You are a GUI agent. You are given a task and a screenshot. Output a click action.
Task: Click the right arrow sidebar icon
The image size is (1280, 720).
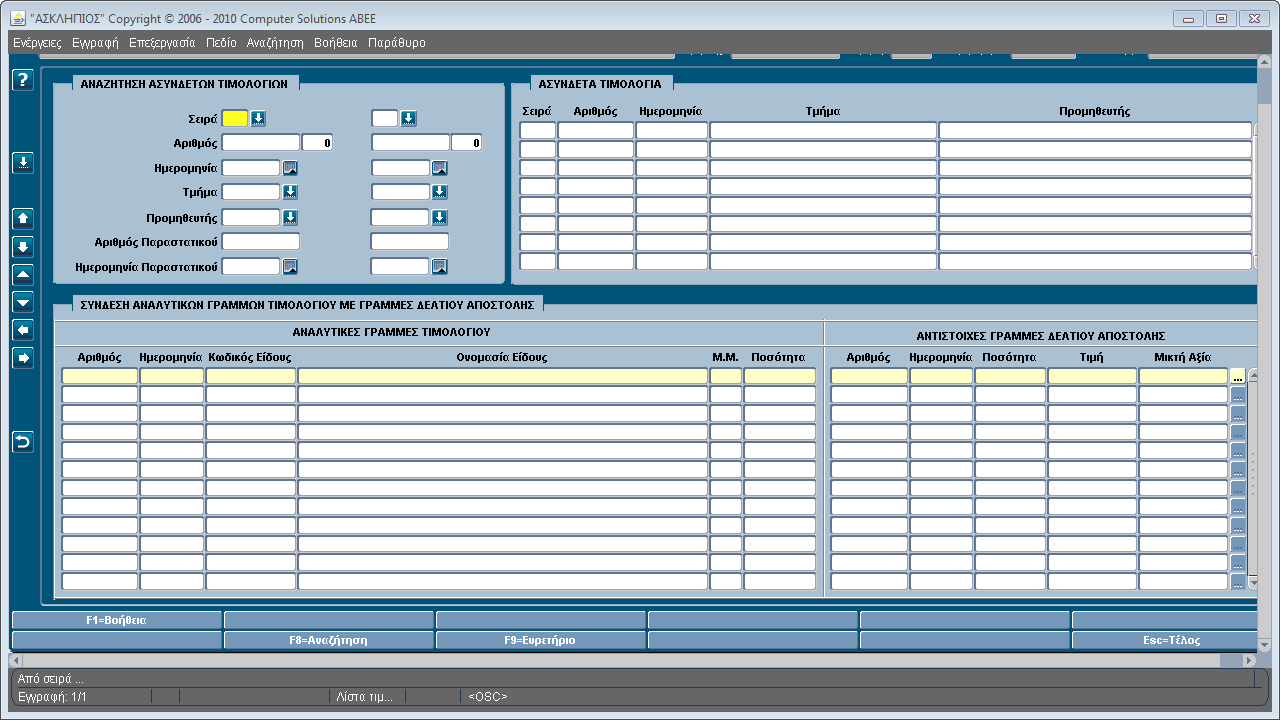[23, 358]
